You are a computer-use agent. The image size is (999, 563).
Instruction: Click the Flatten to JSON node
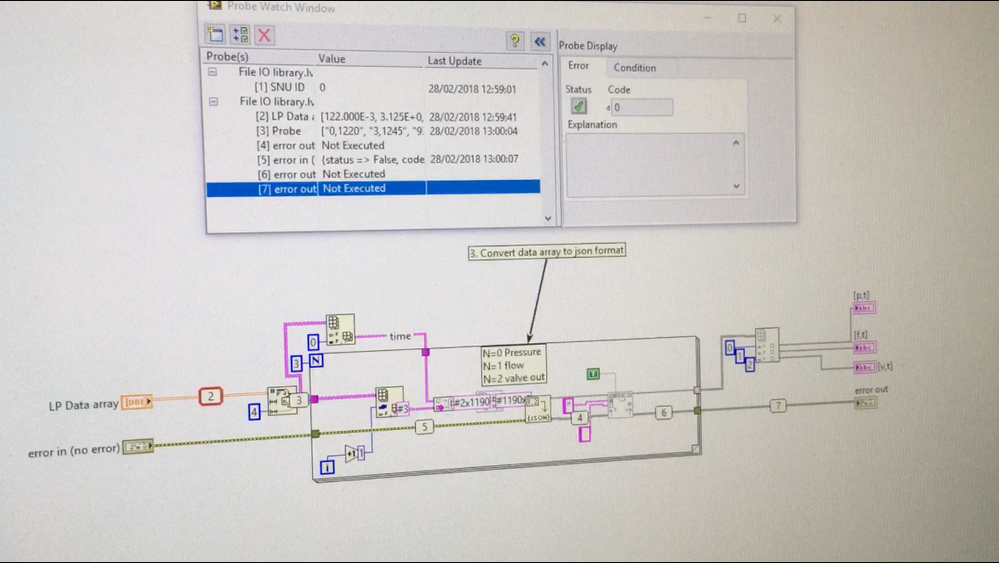(538, 410)
